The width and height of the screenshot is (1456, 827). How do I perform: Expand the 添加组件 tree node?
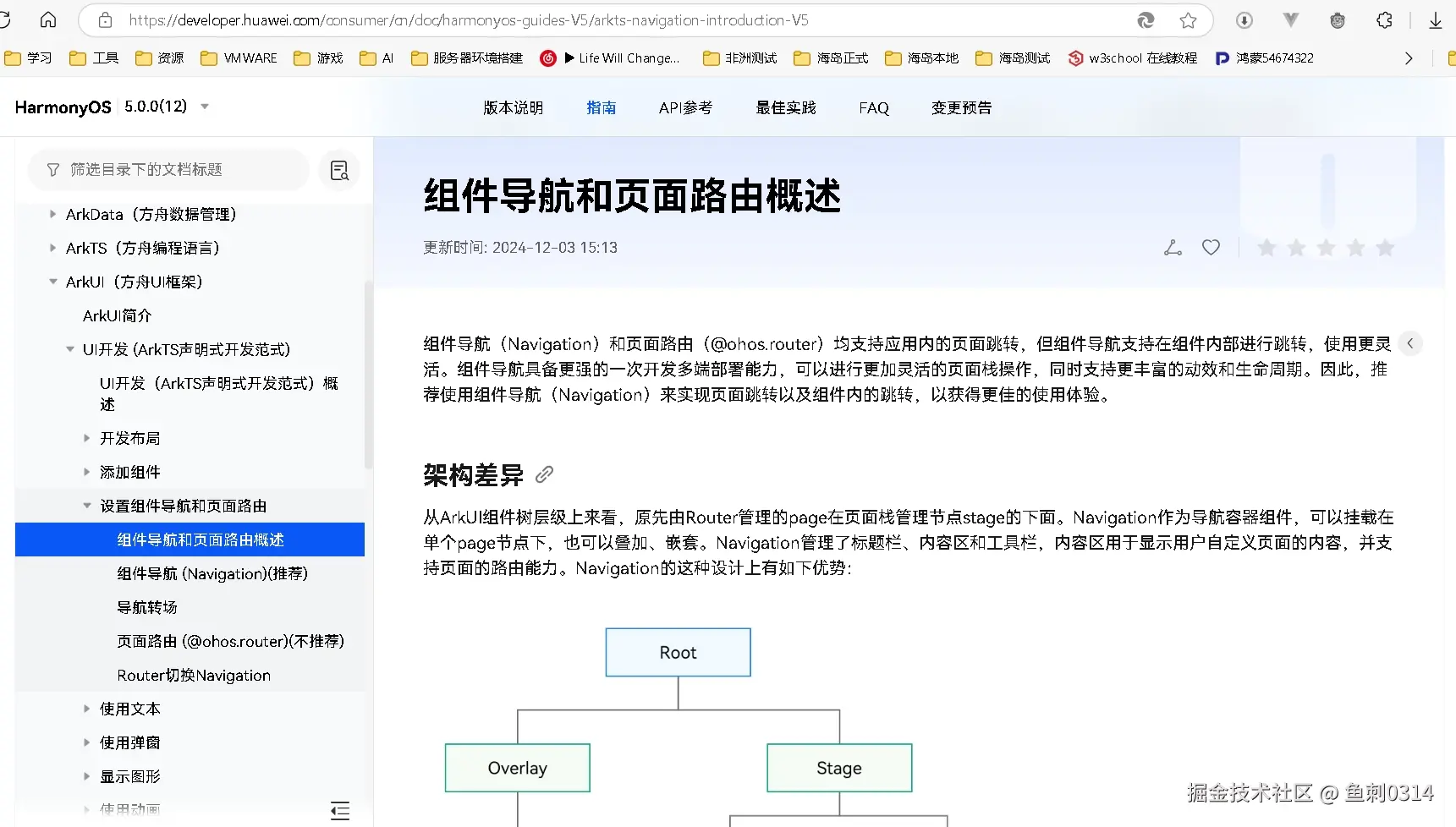[x=86, y=472]
